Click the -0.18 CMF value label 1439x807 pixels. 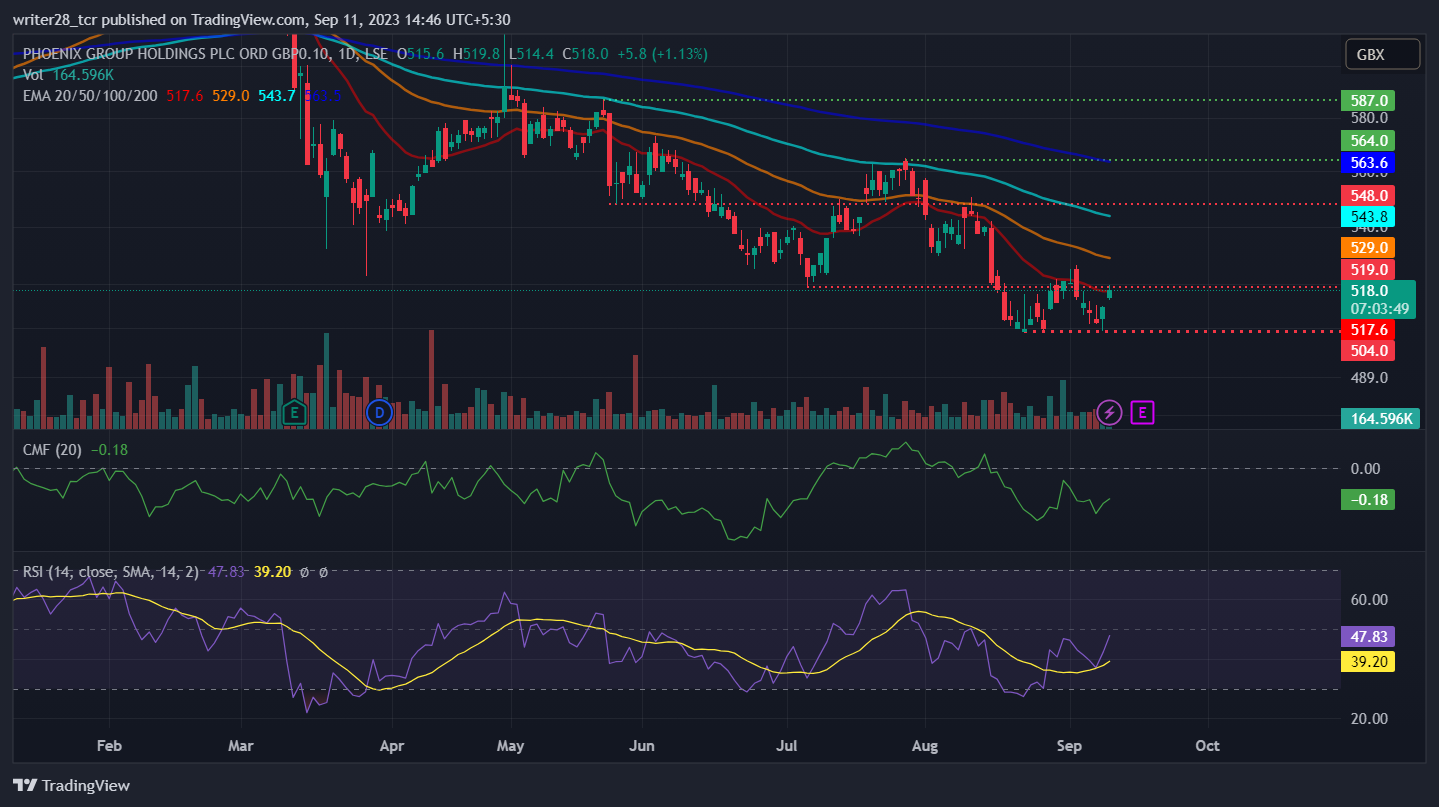tap(1368, 499)
